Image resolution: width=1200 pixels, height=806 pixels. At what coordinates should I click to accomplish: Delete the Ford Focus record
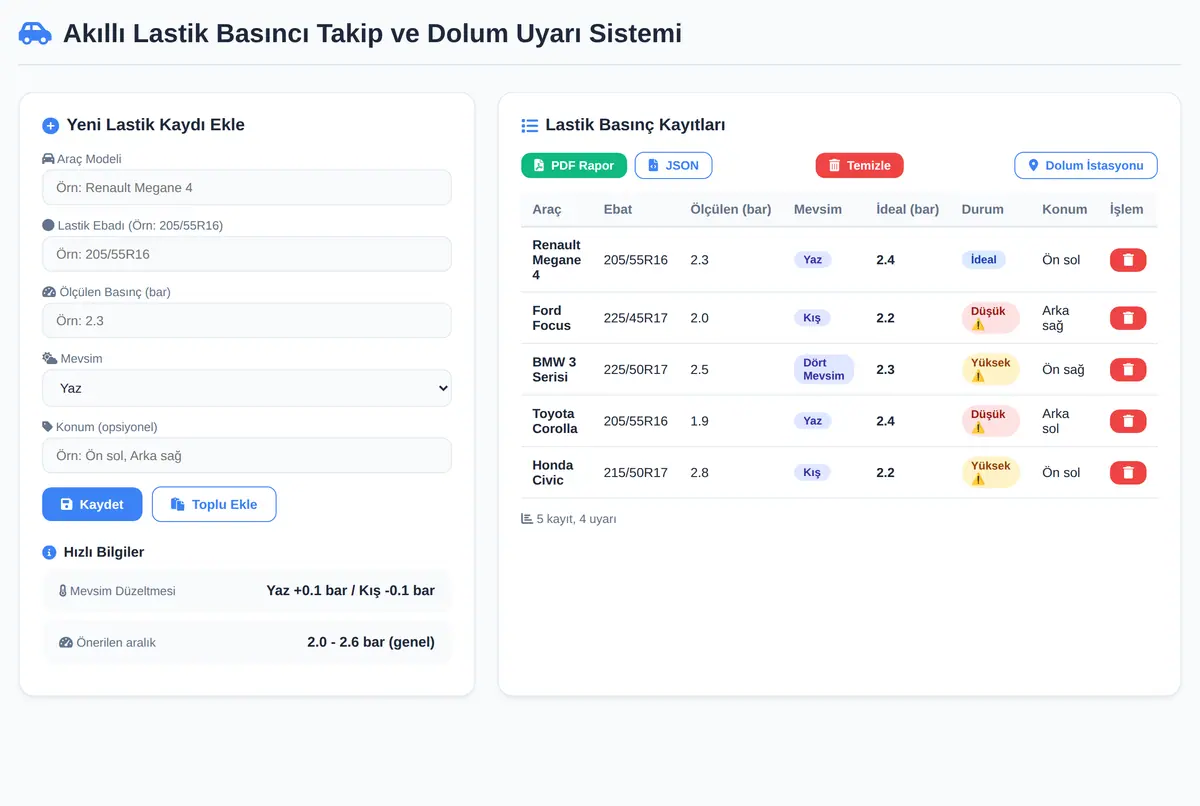pos(1128,318)
